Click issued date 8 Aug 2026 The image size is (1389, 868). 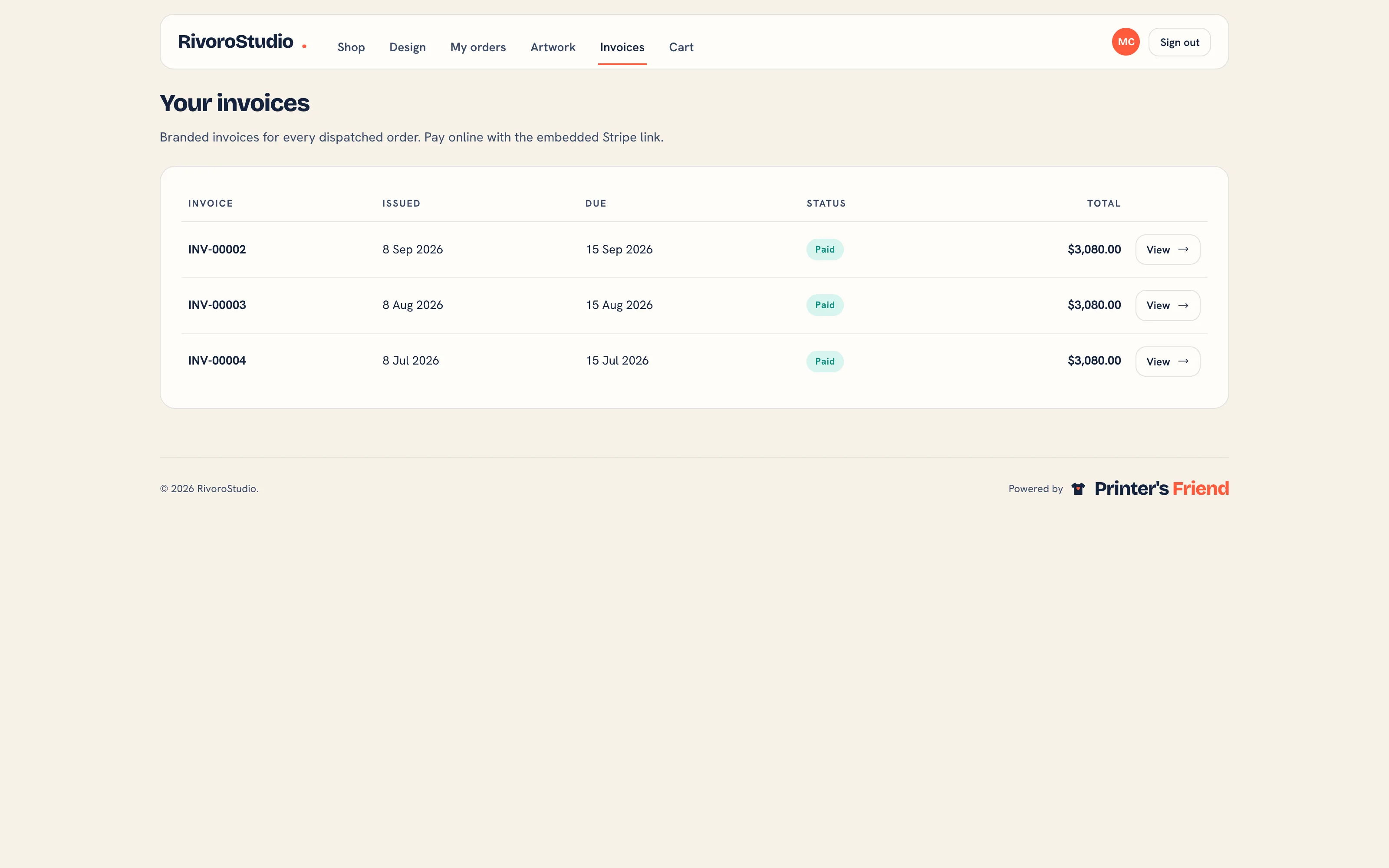coord(413,305)
